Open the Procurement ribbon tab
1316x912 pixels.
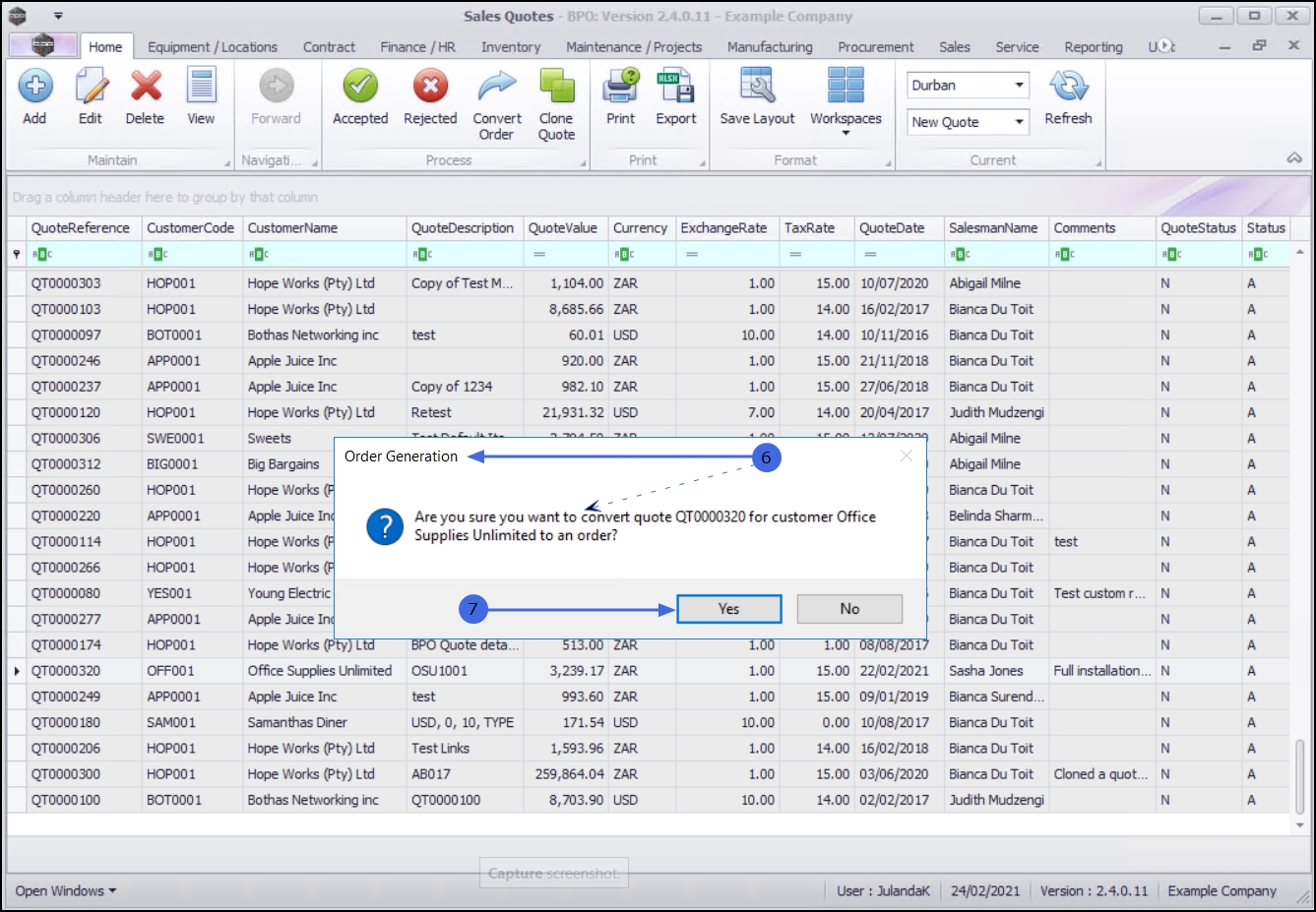pos(875,47)
